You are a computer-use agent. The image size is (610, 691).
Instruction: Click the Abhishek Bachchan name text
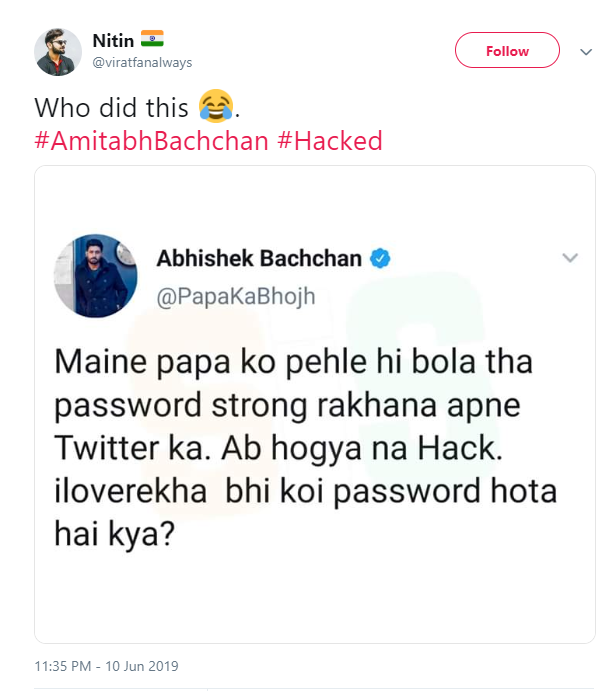pos(259,259)
